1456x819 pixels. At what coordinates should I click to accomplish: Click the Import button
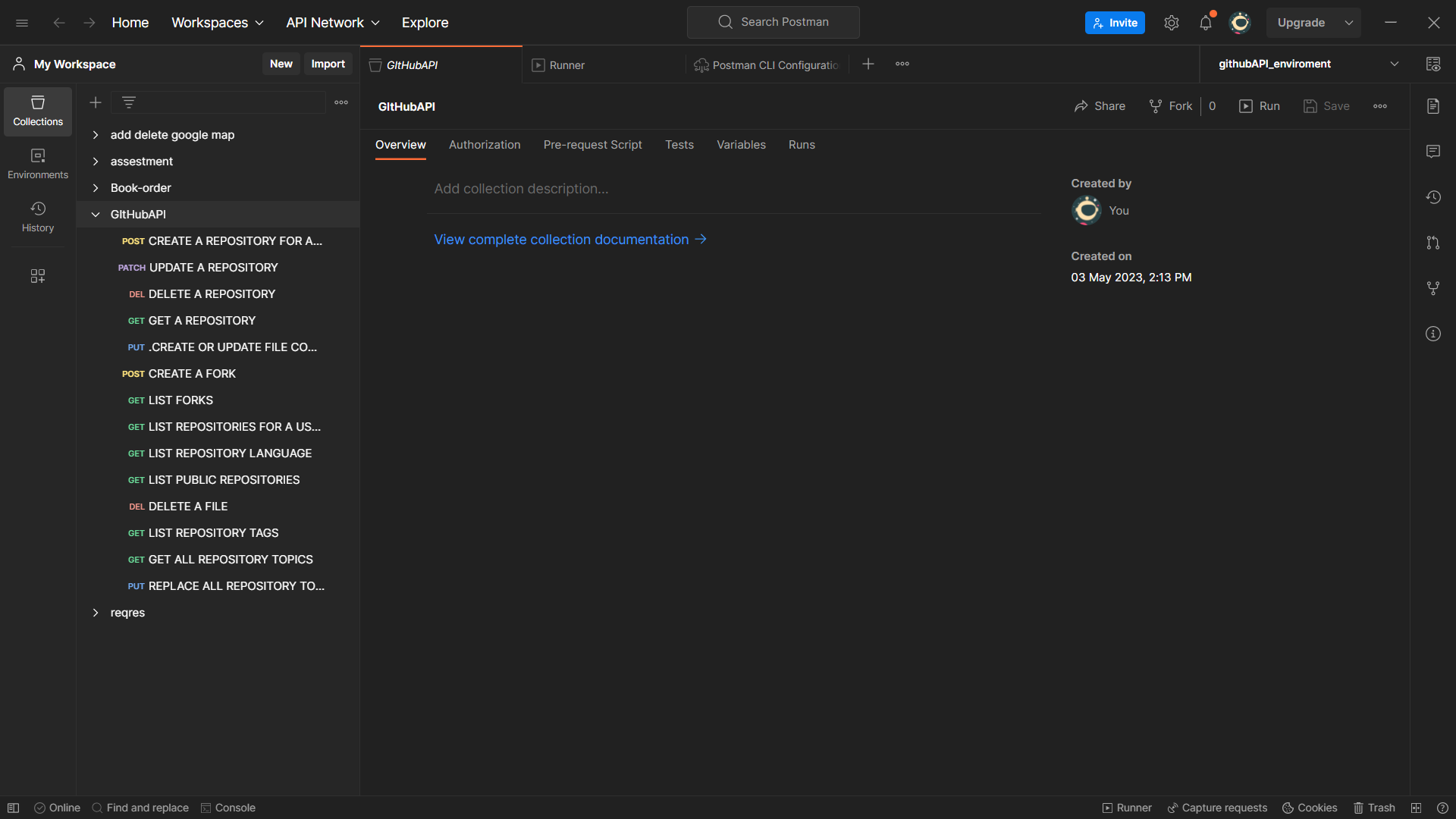(x=328, y=64)
